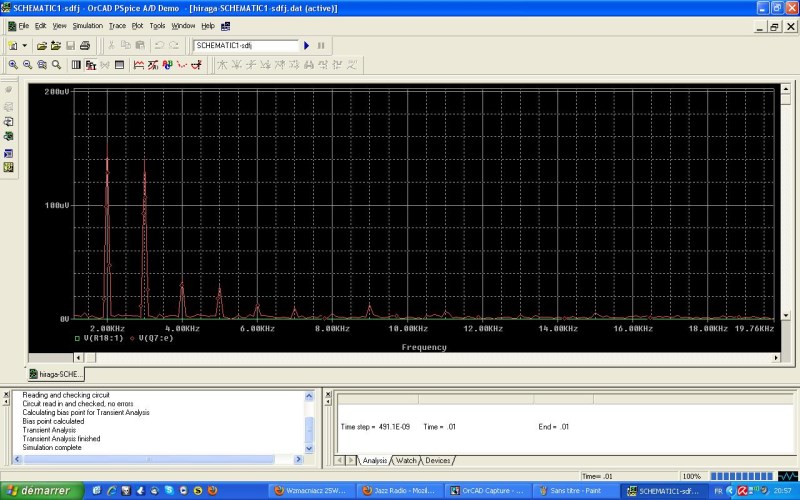Open the Trace menu
Screen dimensions: 800x500
coord(117,26)
